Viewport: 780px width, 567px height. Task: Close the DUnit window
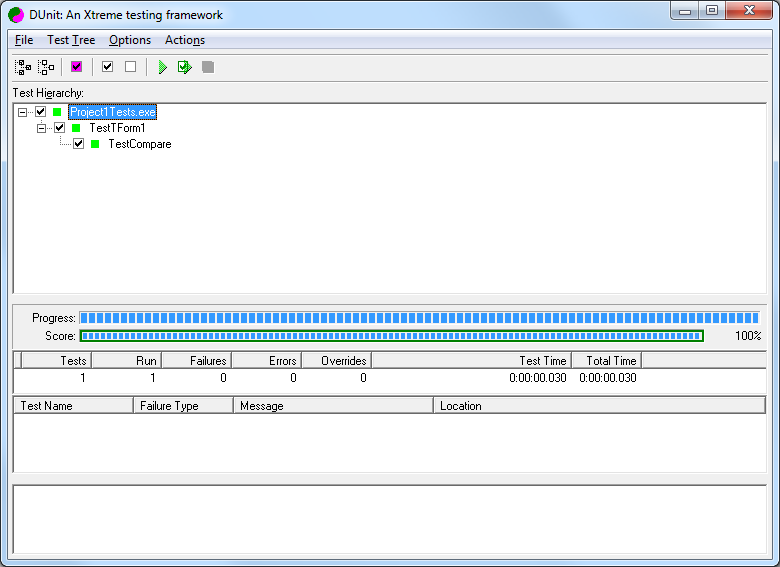point(749,10)
